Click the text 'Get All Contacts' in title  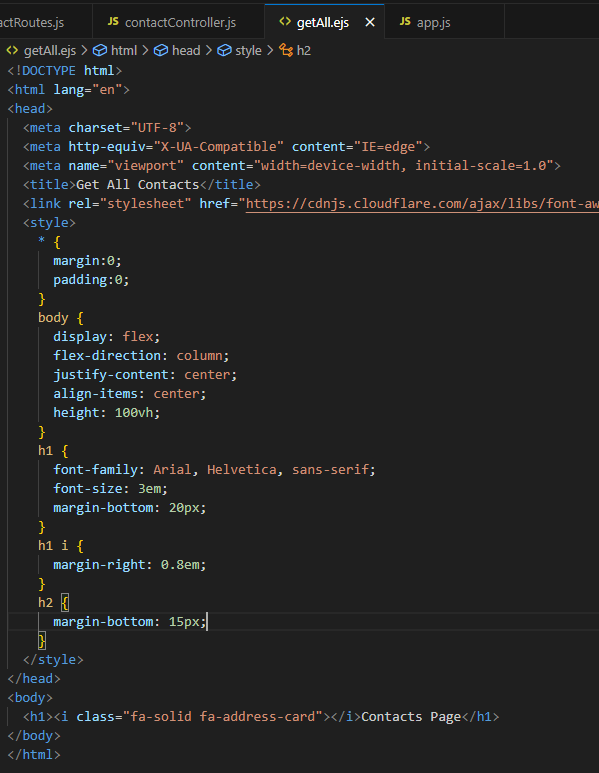click(x=138, y=184)
